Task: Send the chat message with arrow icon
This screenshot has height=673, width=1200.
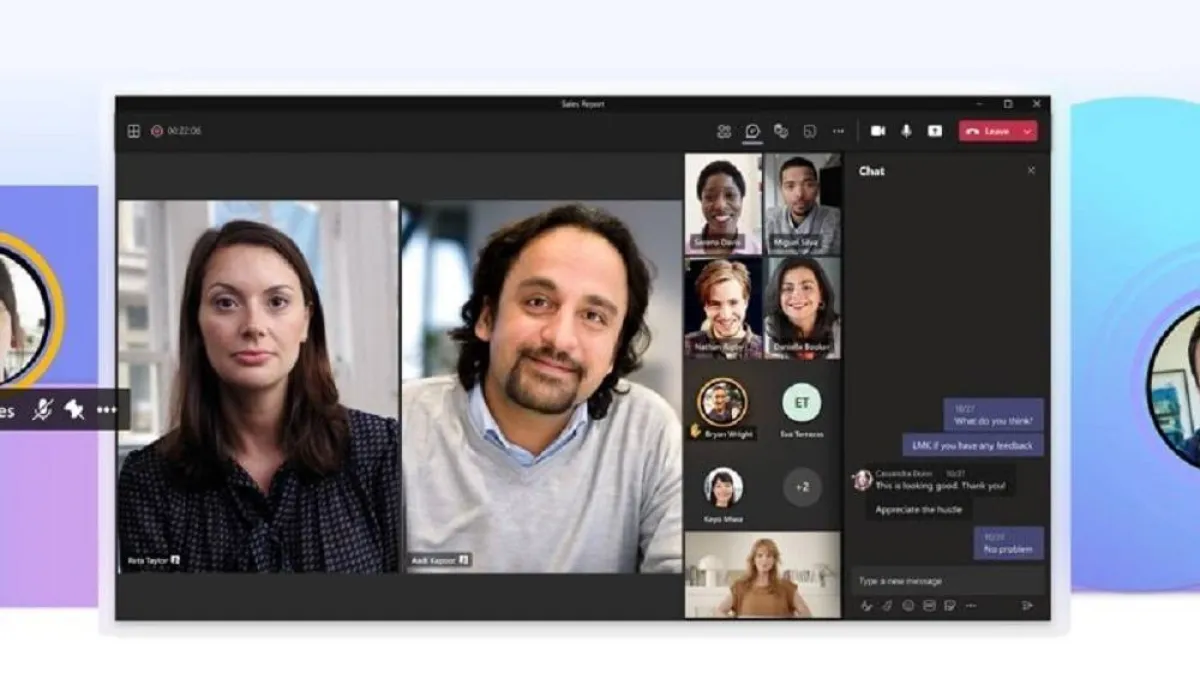Action: tap(1027, 605)
